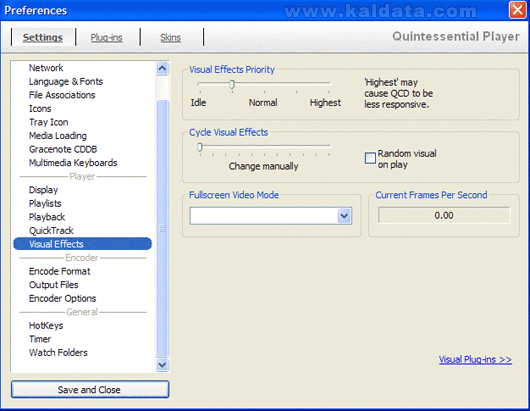Open the Plug-ins tab
530x411 pixels.
[x=106, y=38]
